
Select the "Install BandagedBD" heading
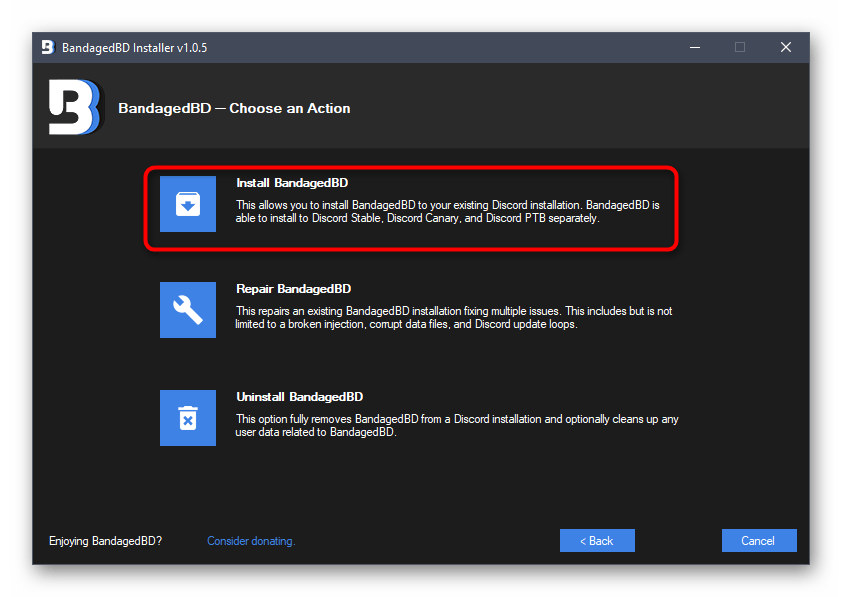click(x=292, y=183)
